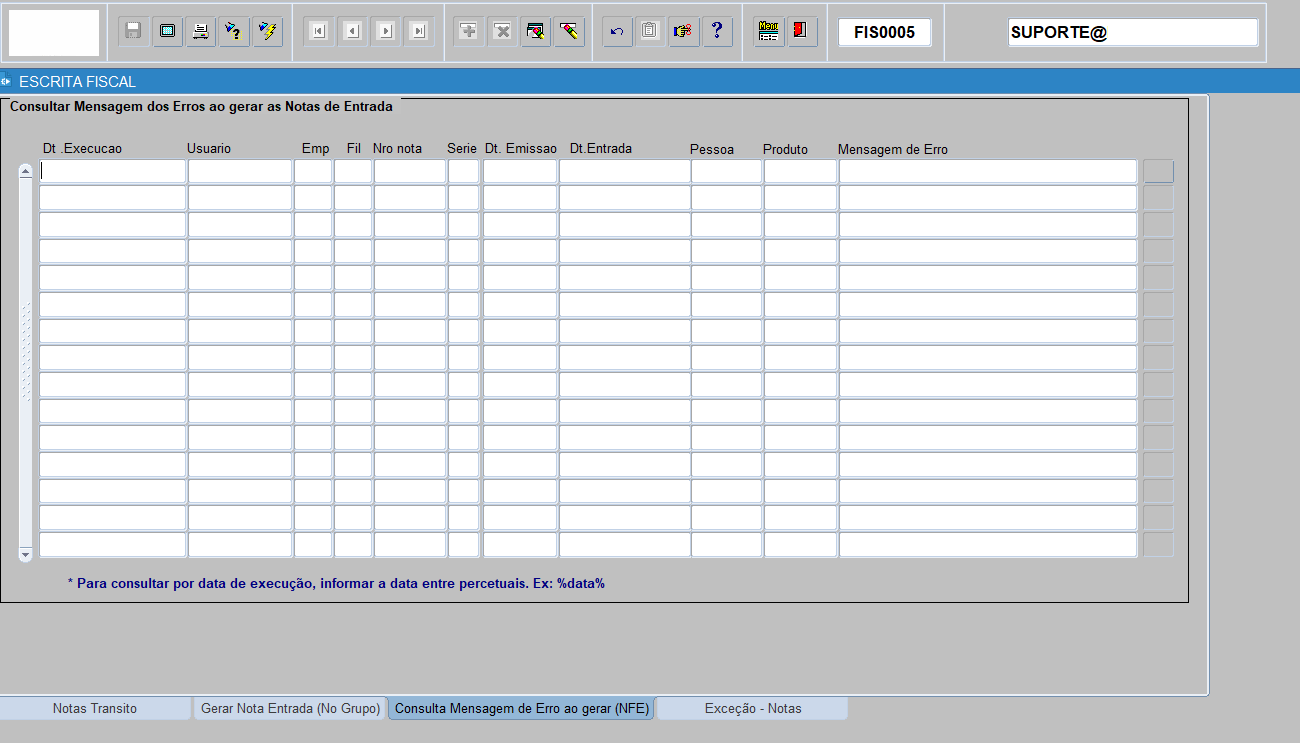This screenshot has height=743, width=1300.
Task: Click the Save diskette icon
Action: pyautogui.click(x=133, y=31)
